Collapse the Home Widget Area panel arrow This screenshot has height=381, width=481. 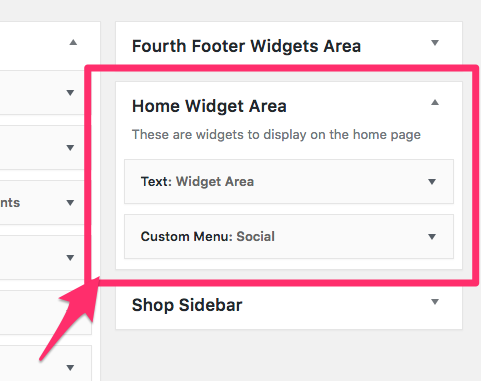coord(435,102)
